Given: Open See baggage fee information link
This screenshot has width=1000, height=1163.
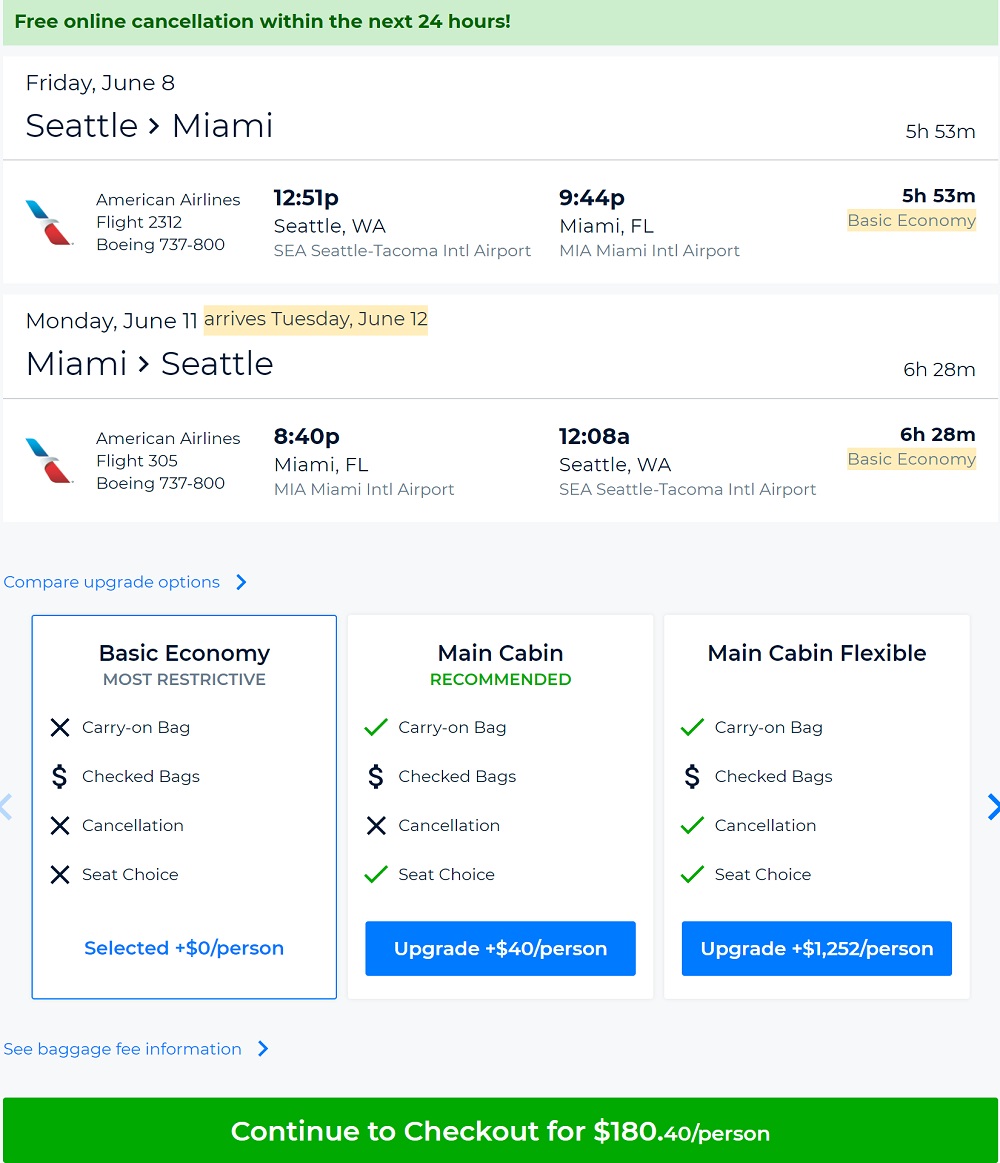Looking at the screenshot, I should point(122,1048).
